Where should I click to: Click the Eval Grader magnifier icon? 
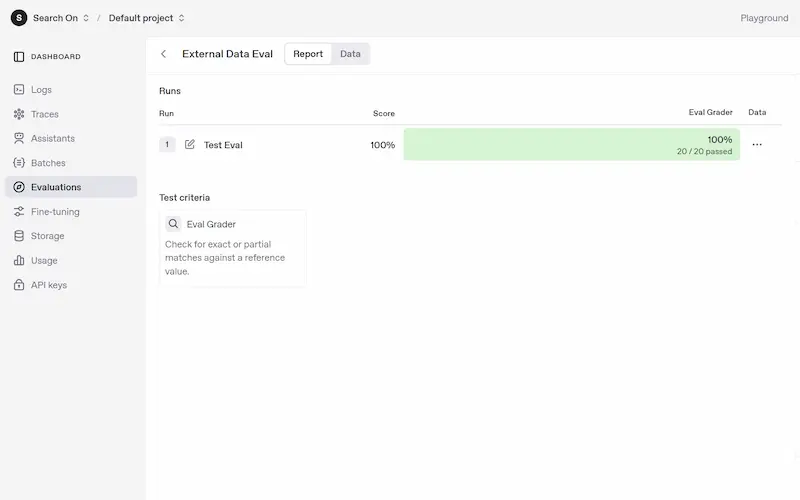pos(173,224)
